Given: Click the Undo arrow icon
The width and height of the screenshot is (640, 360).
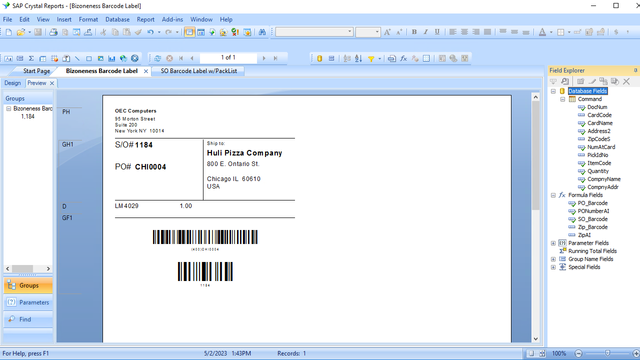Looking at the screenshot, I should pyautogui.click(x=151, y=32).
